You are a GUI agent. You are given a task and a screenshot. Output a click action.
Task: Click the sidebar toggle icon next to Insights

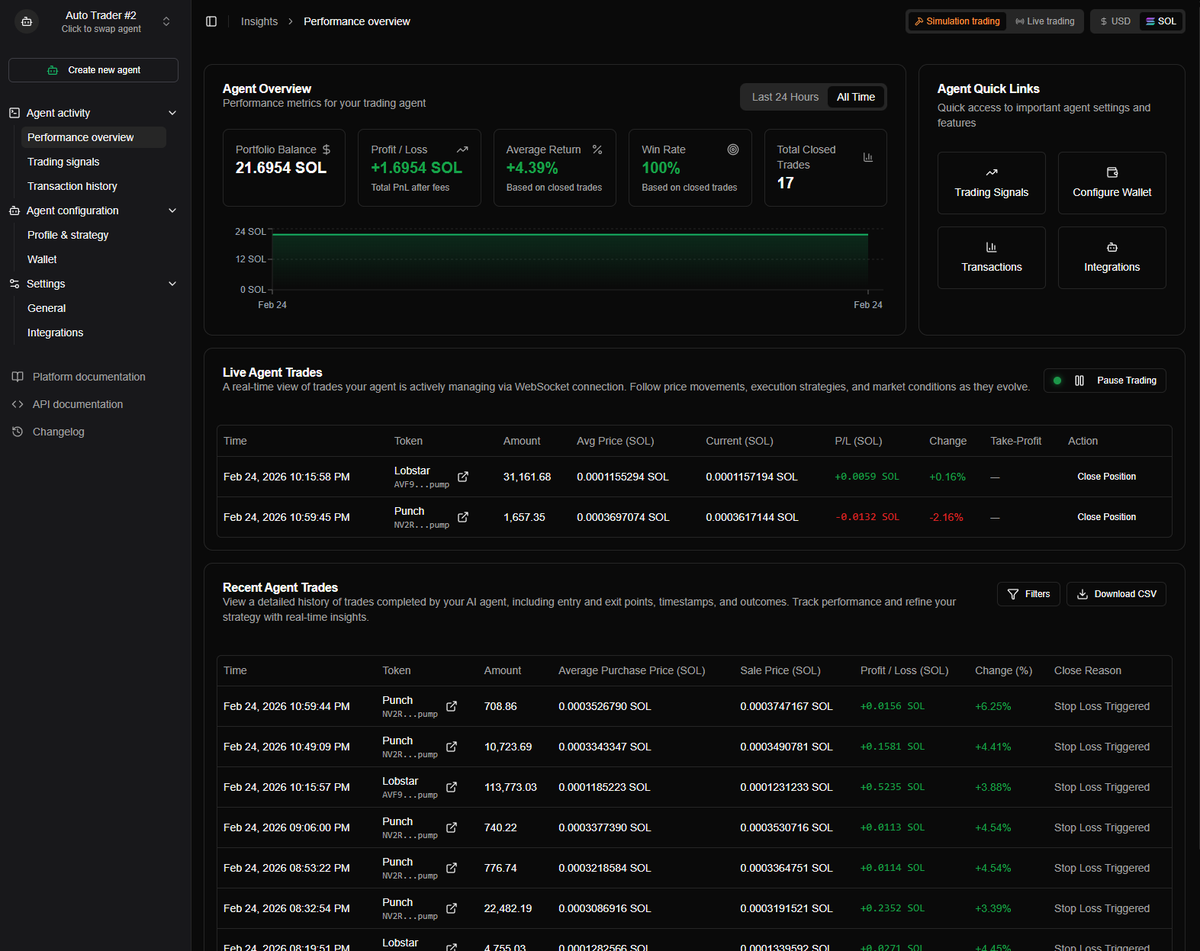[211, 21]
